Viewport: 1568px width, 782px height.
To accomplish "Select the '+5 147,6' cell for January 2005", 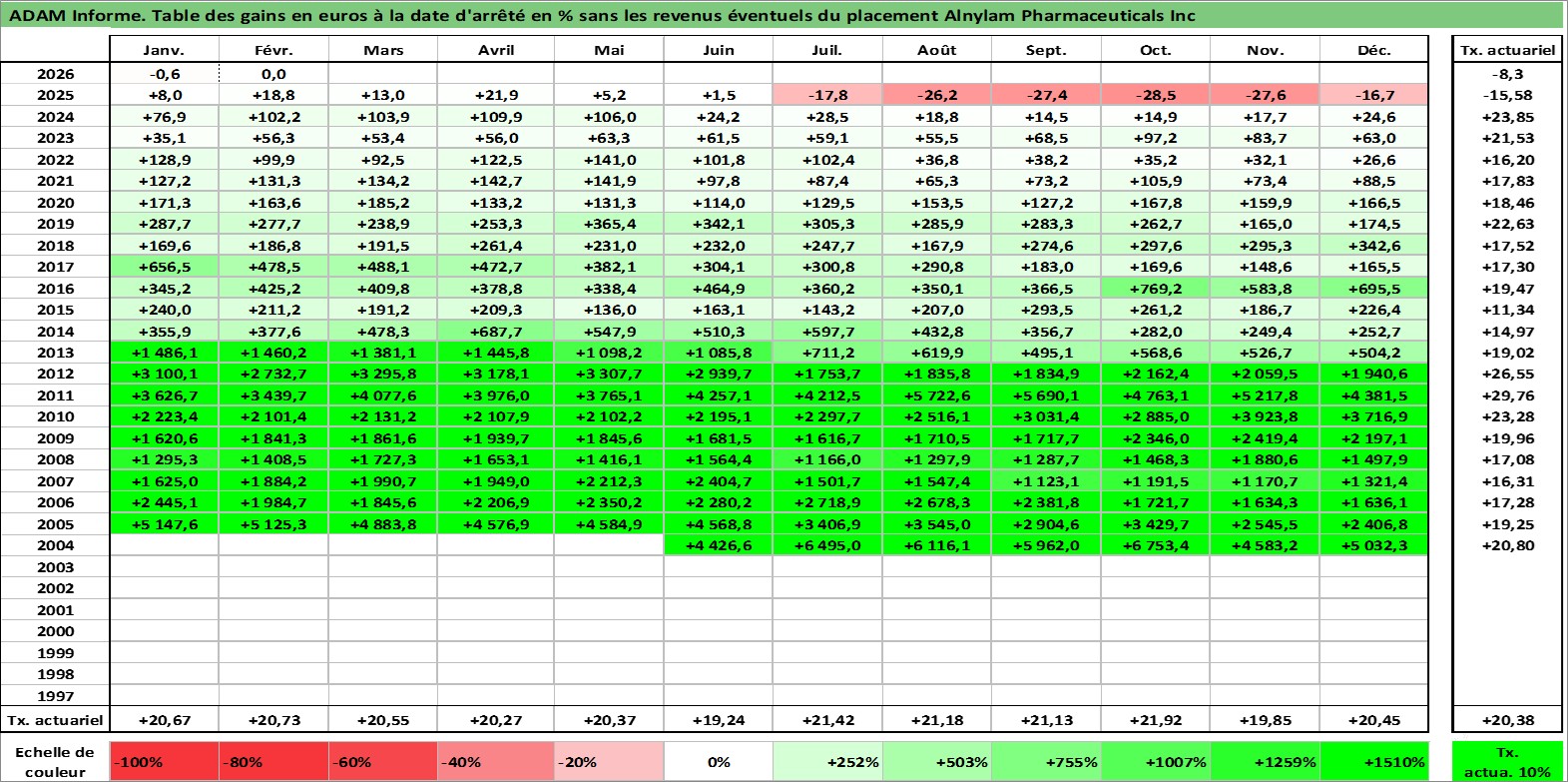I will [x=164, y=524].
